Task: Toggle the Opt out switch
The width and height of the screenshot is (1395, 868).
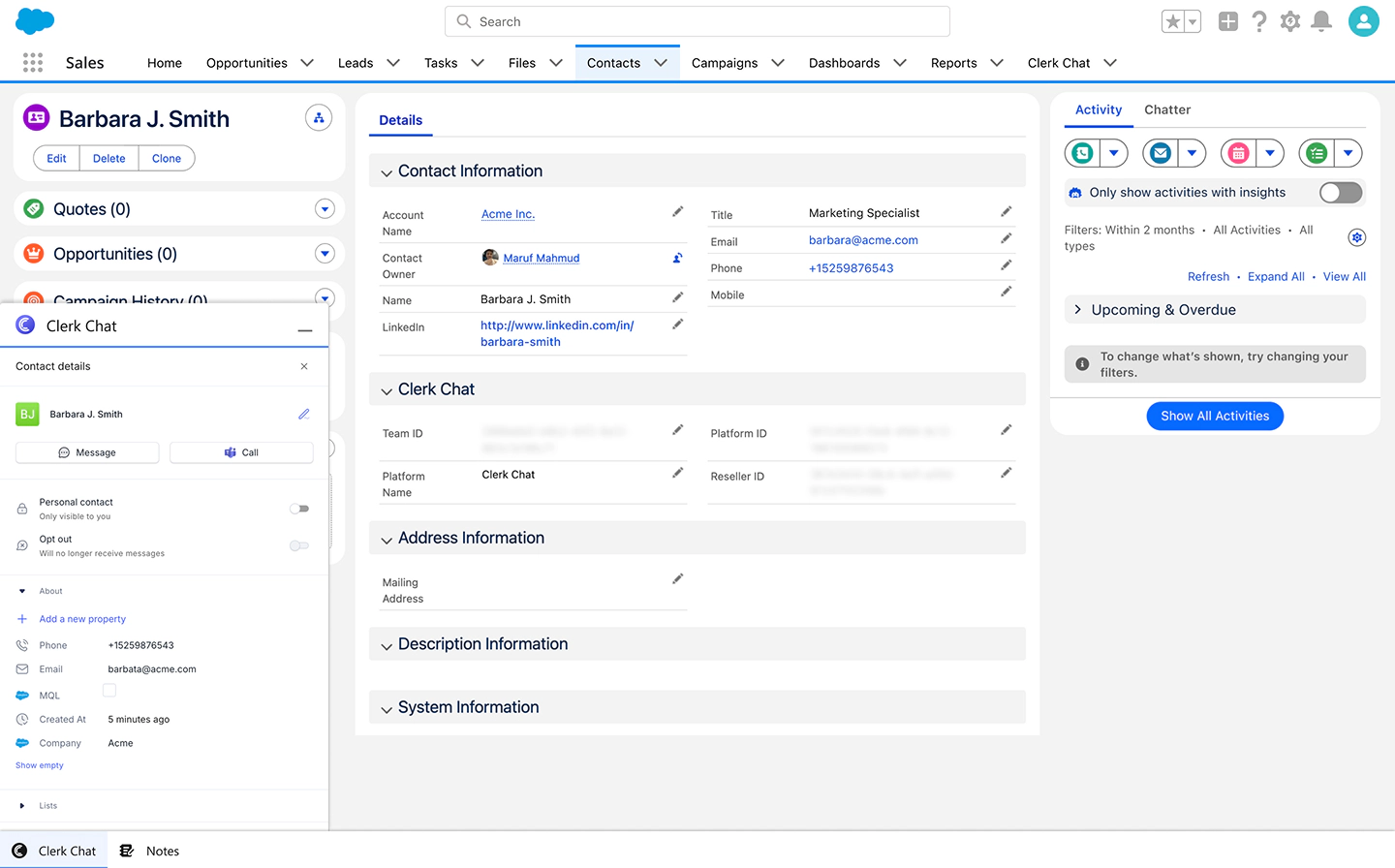Action: pyautogui.click(x=299, y=545)
